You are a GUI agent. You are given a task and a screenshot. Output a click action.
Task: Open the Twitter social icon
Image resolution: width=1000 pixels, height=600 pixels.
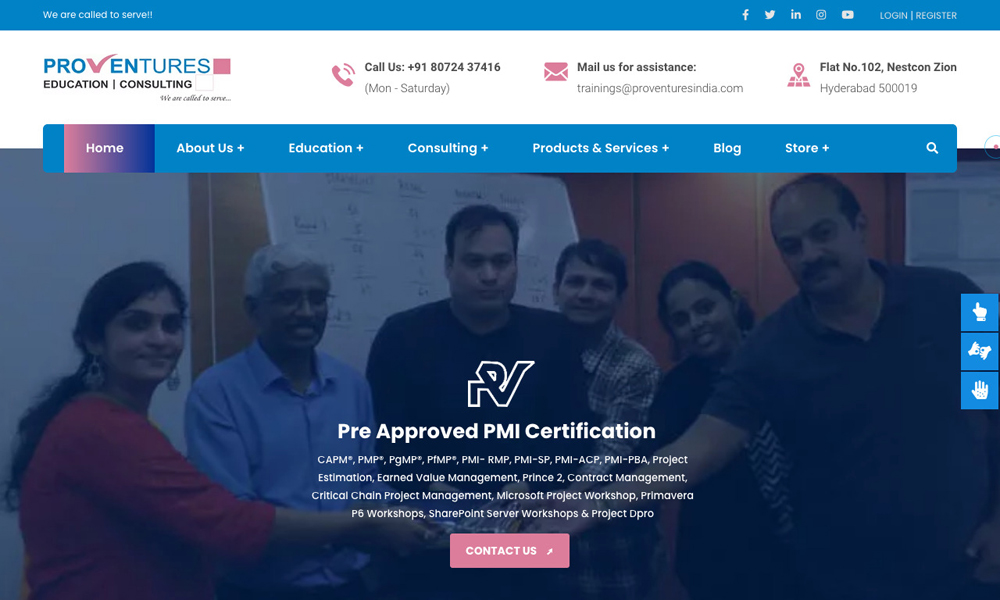pos(770,15)
